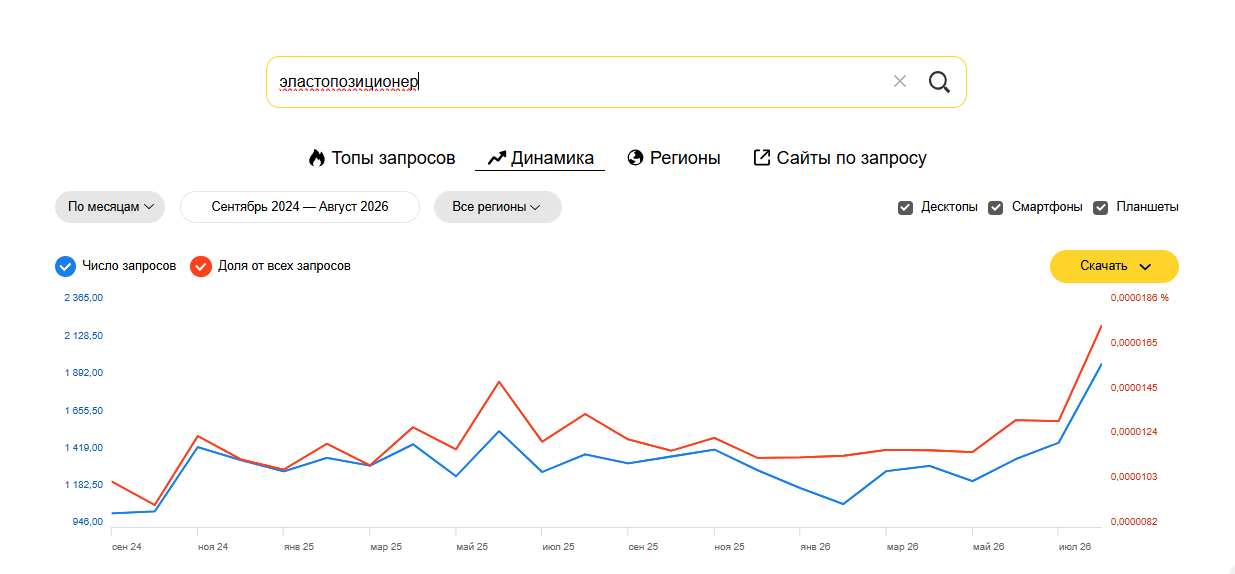Click the globe icon beside Регионы
1235x574 pixels.
point(635,158)
